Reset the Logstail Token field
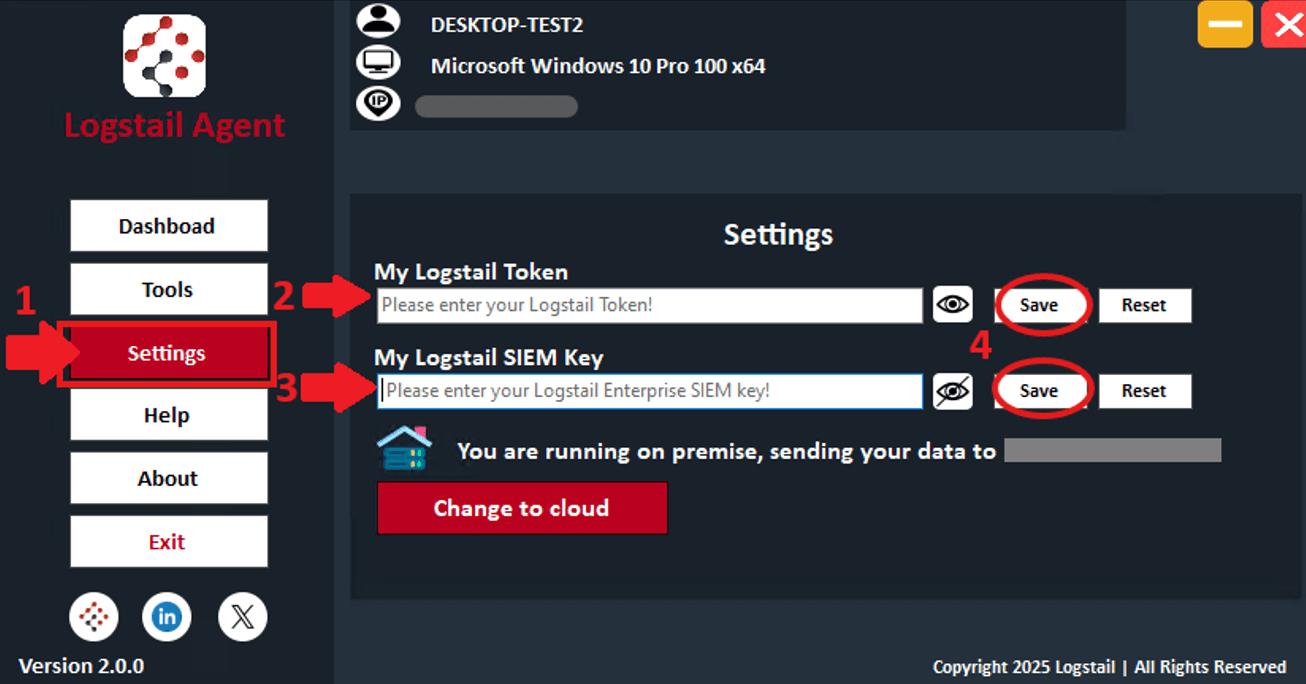The height and width of the screenshot is (684, 1306). pos(1145,305)
